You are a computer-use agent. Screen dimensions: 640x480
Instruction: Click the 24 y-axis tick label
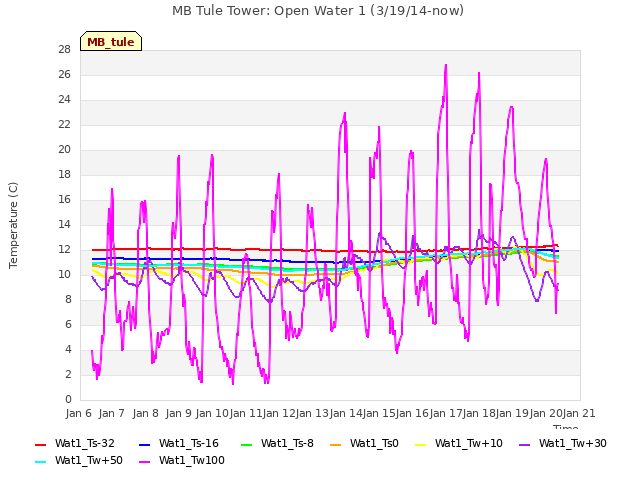tap(64, 99)
